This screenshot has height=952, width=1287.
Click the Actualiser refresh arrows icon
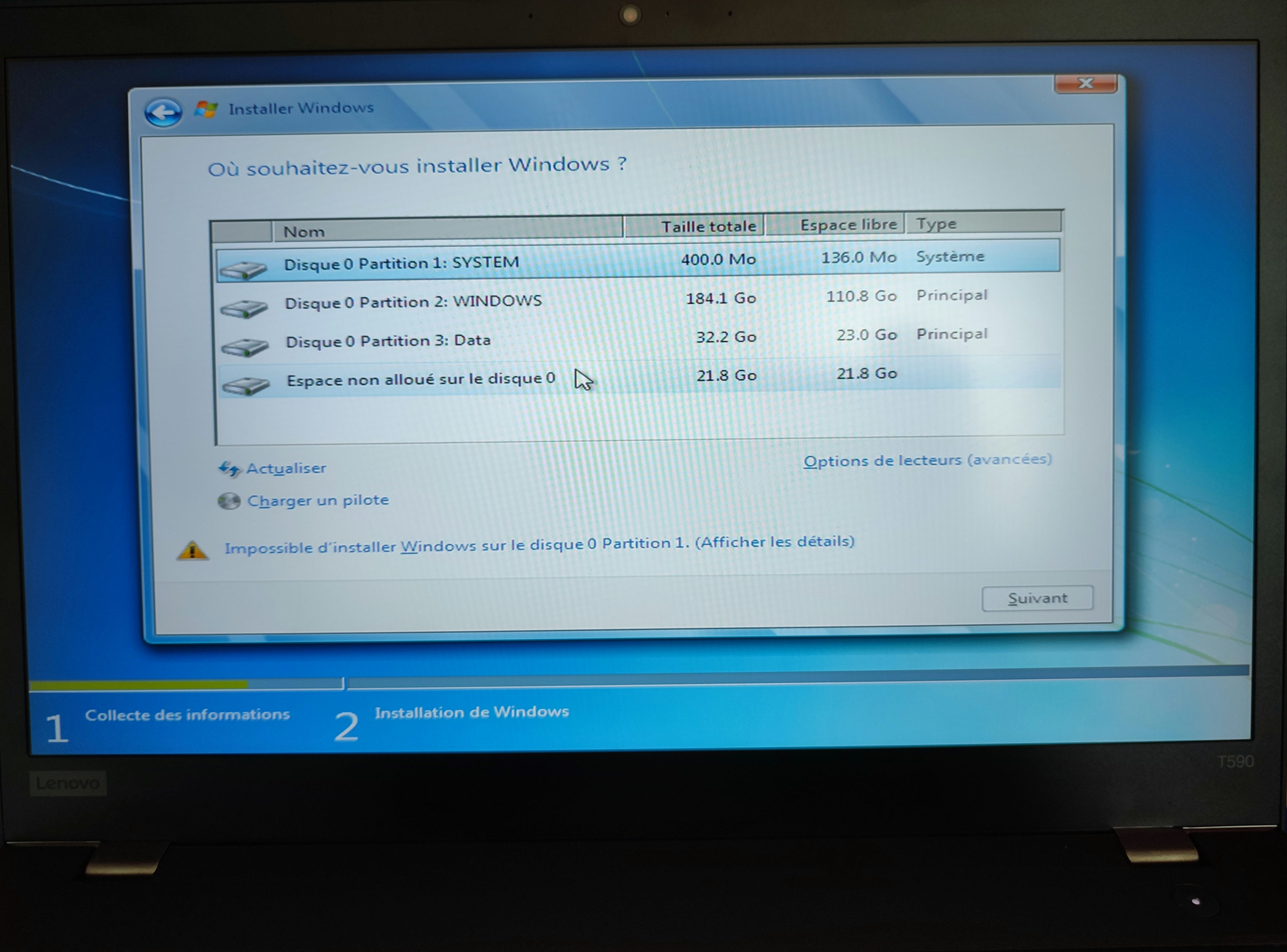(229, 469)
